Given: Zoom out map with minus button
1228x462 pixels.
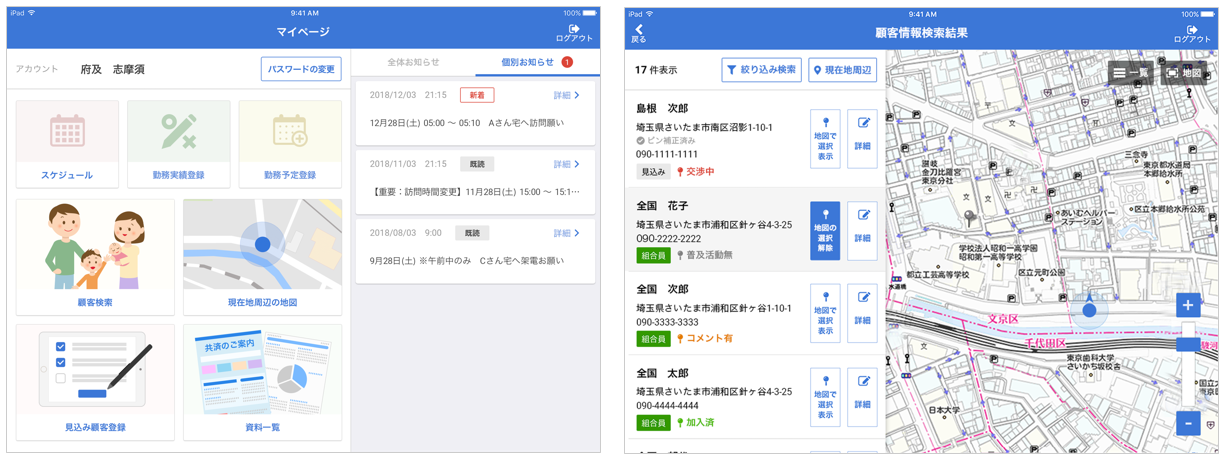Looking at the screenshot, I should tap(1187, 423).
